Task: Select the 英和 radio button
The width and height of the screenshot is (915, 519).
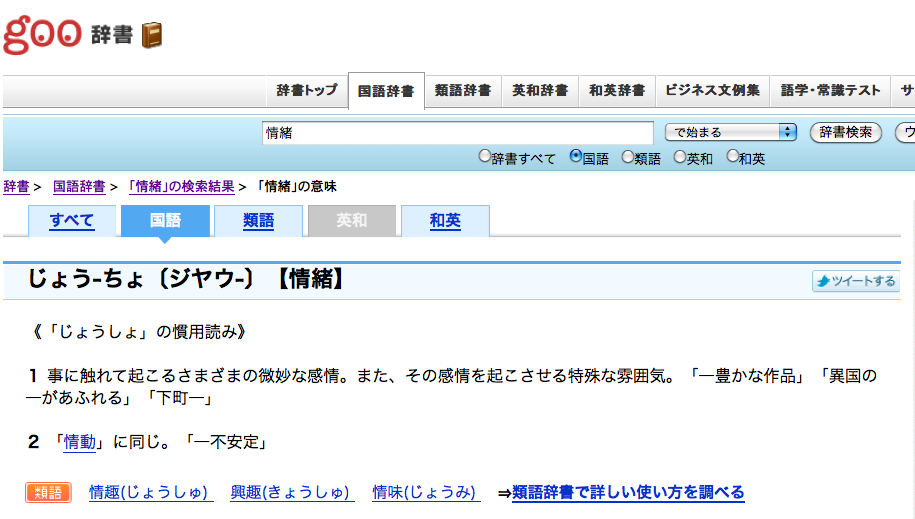Action: [x=680, y=156]
